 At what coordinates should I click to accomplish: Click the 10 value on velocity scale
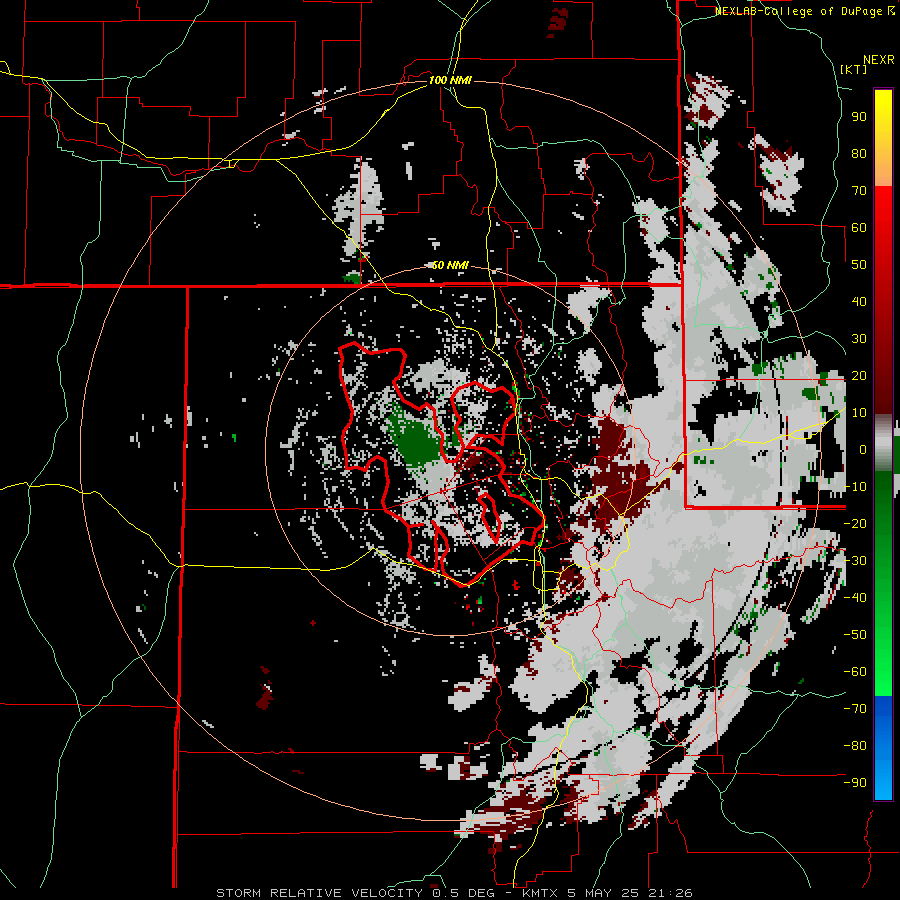pyautogui.click(x=859, y=413)
